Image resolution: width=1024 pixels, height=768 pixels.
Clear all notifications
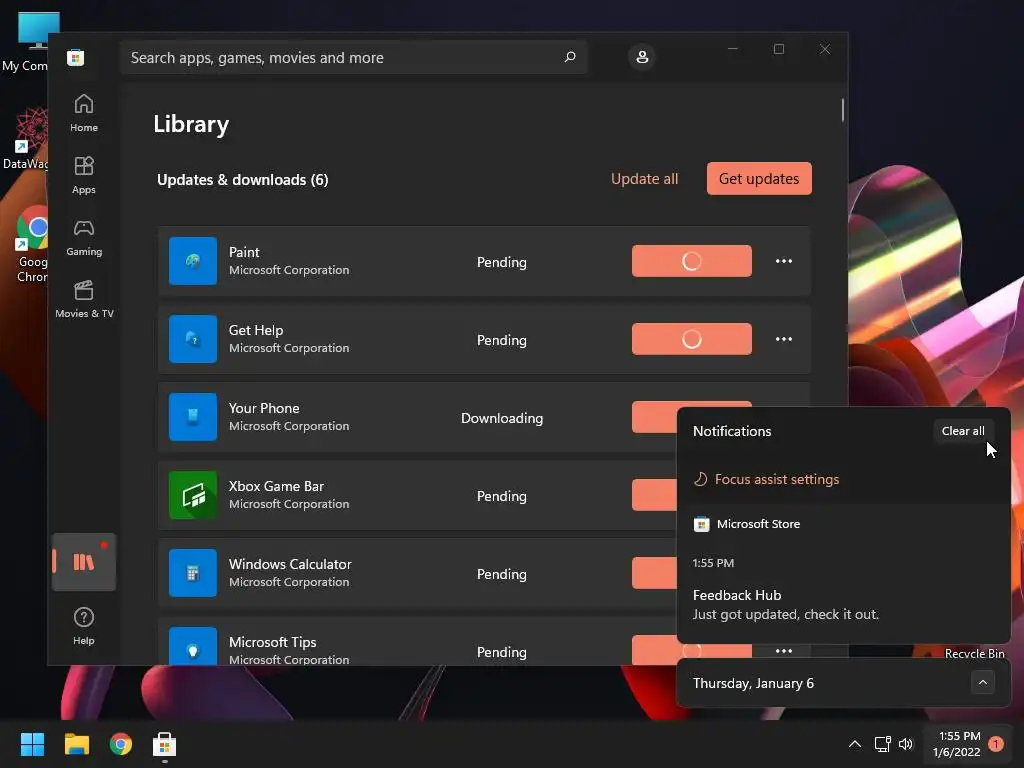963,431
